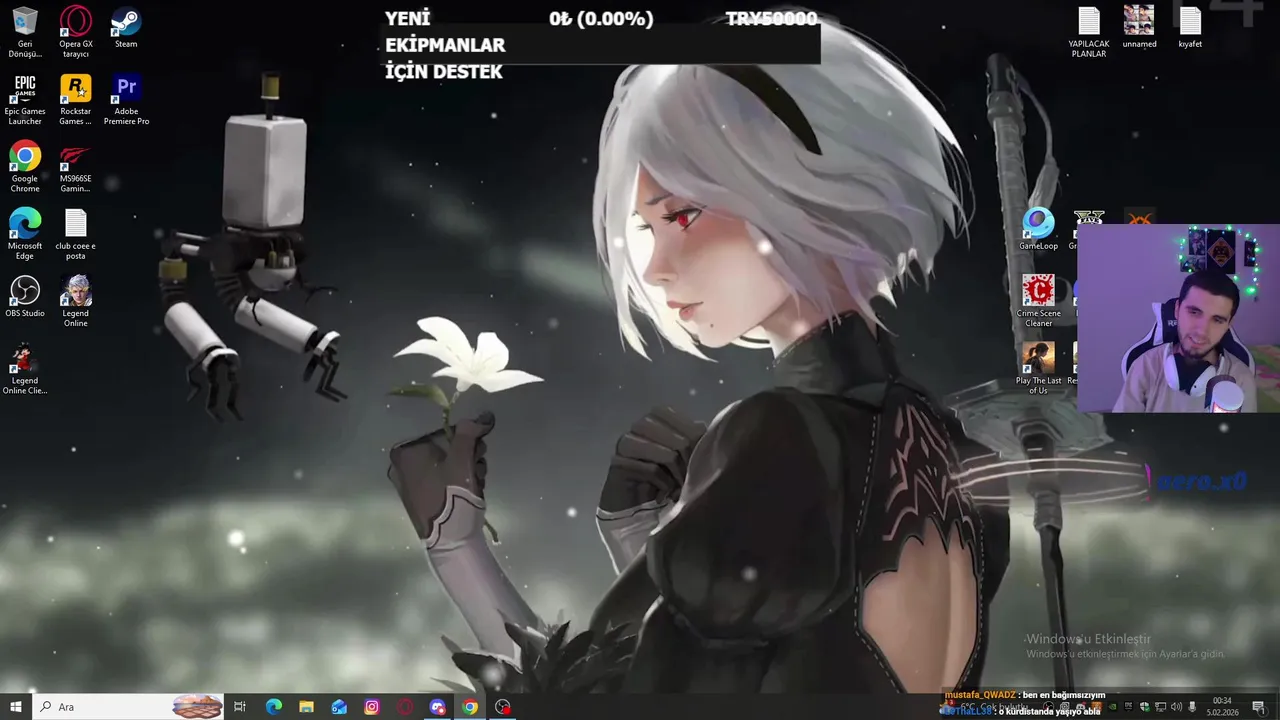
Task: Click the 'TRY50000' goal amount text
Action: tap(771, 19)
